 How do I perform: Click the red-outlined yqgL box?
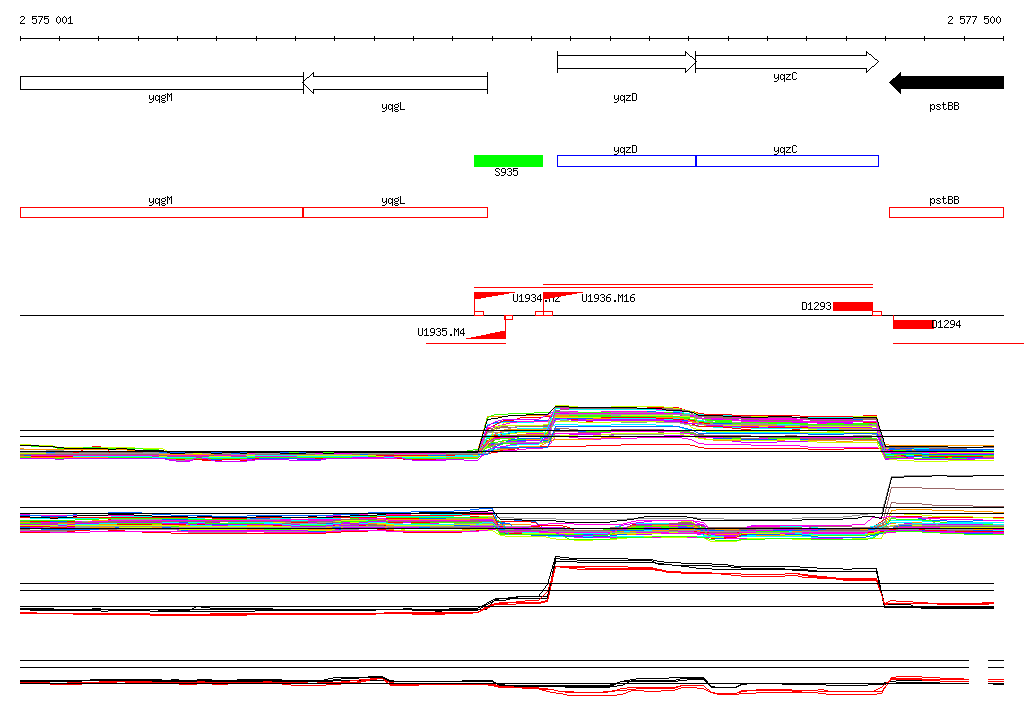396,212
